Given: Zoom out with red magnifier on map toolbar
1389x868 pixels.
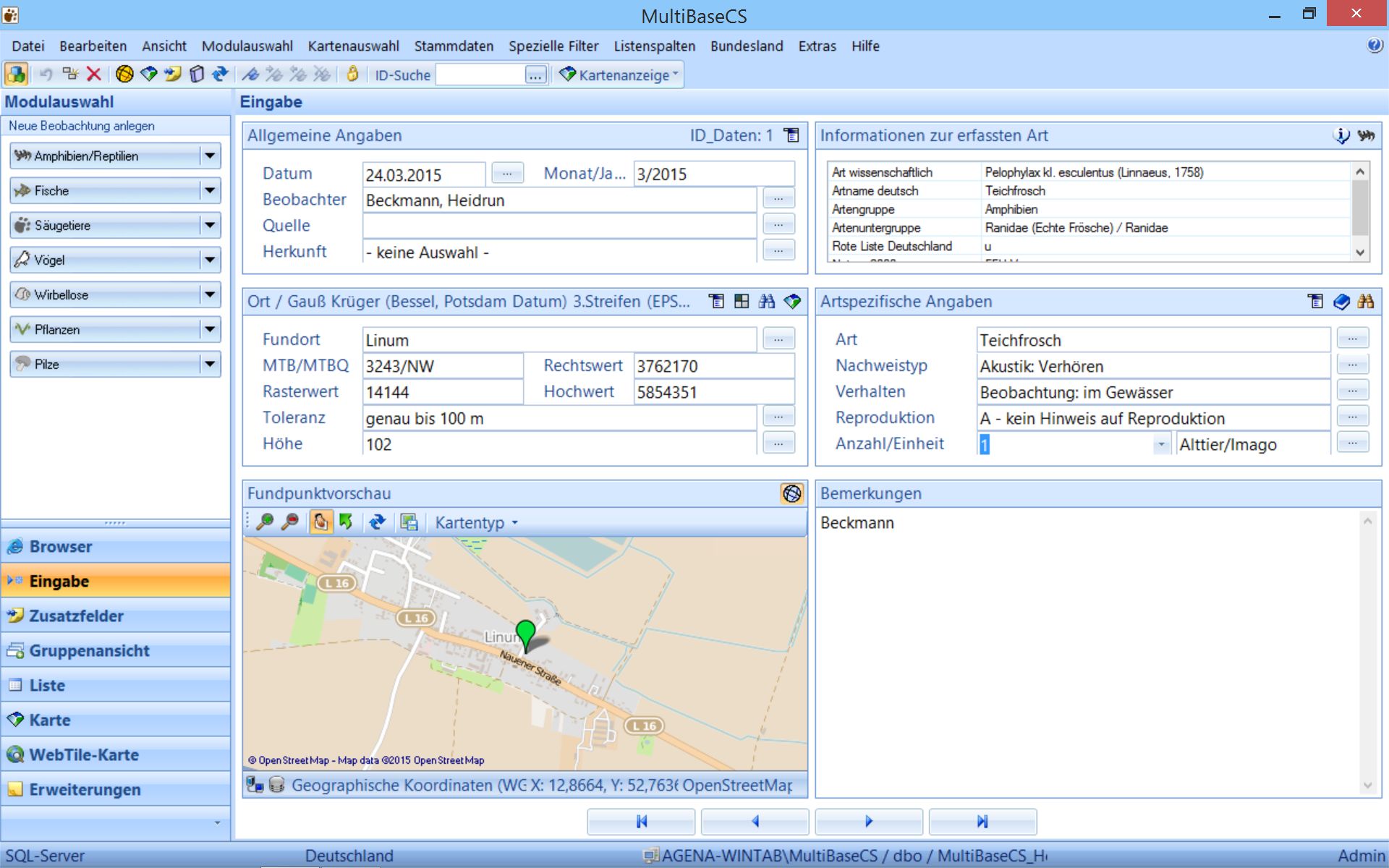Looking at the screenshot, I should (x=289, y=522).
